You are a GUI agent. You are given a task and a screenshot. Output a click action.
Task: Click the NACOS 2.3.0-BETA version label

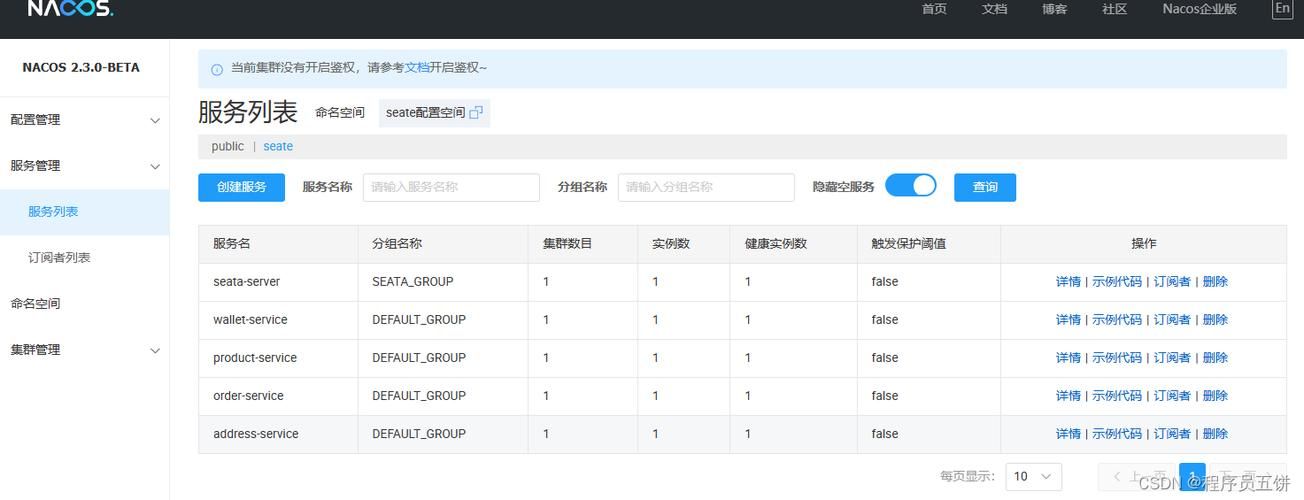(81, 68)
